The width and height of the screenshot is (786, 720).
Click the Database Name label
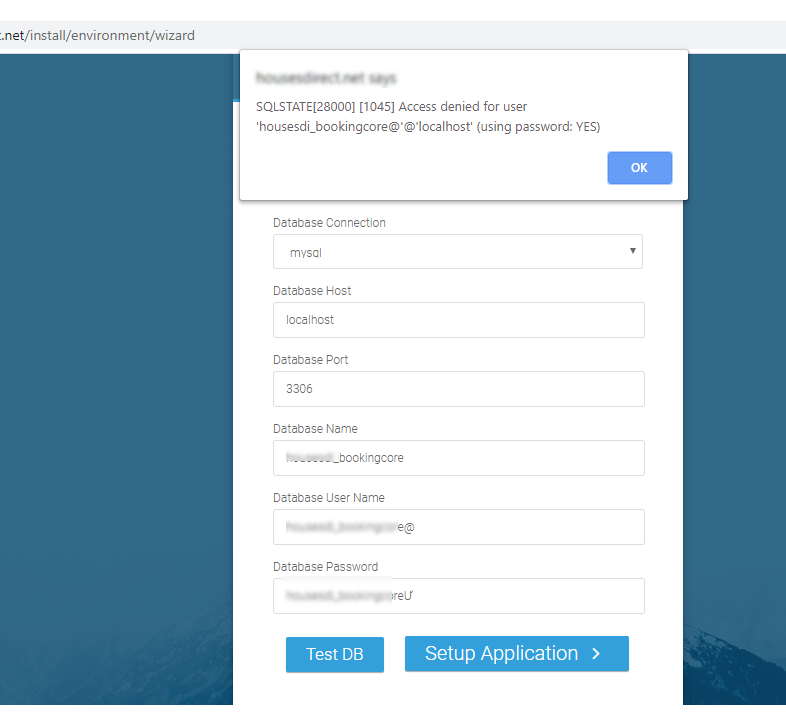315,429
